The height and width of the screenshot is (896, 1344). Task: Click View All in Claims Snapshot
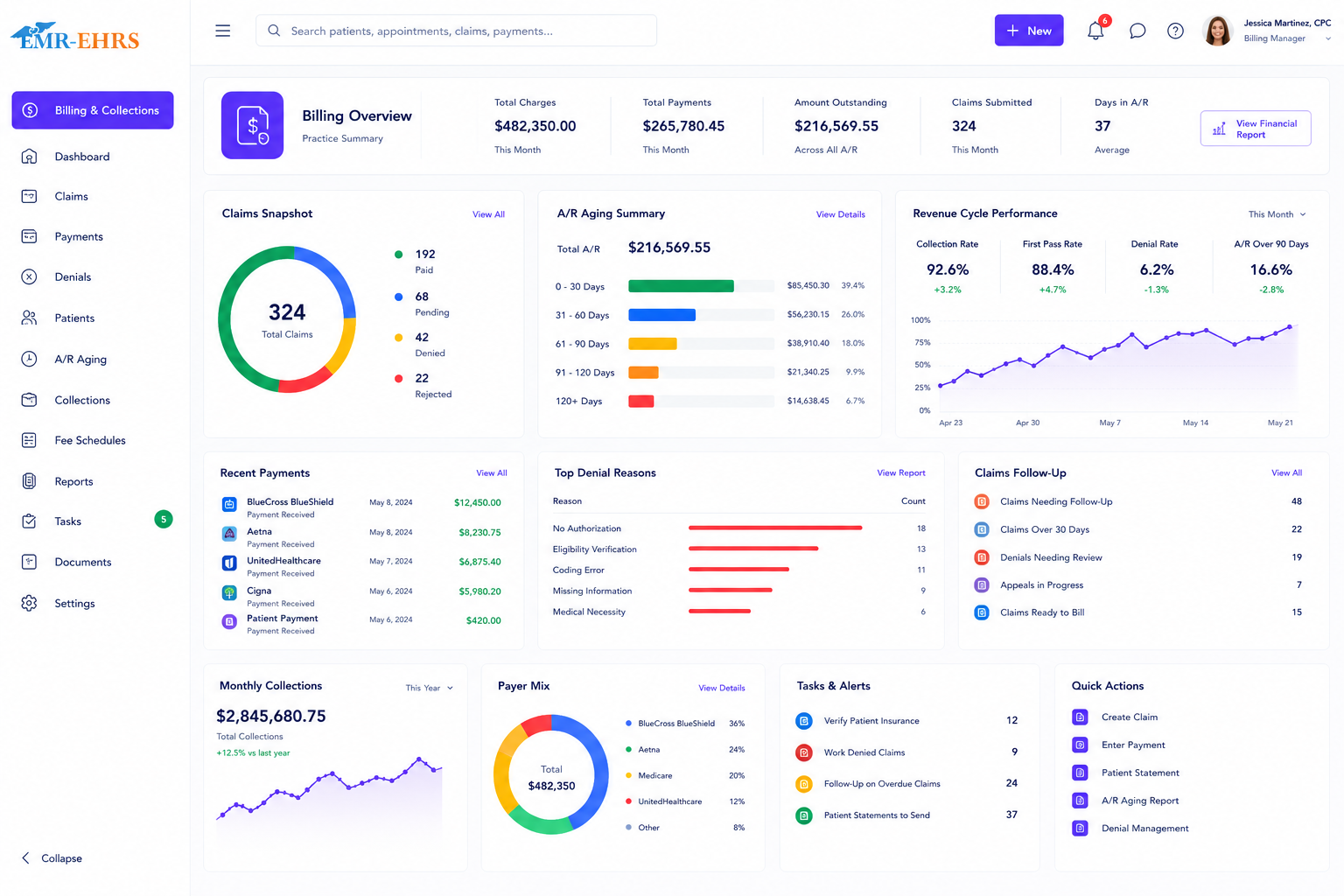(x=488, y=214)
